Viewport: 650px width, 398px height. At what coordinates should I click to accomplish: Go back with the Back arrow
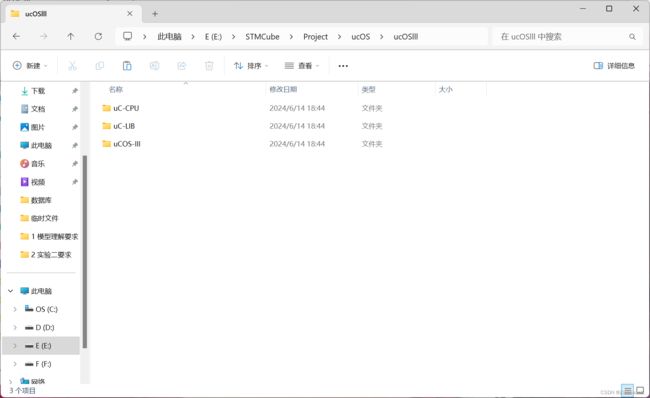(17, 36)
